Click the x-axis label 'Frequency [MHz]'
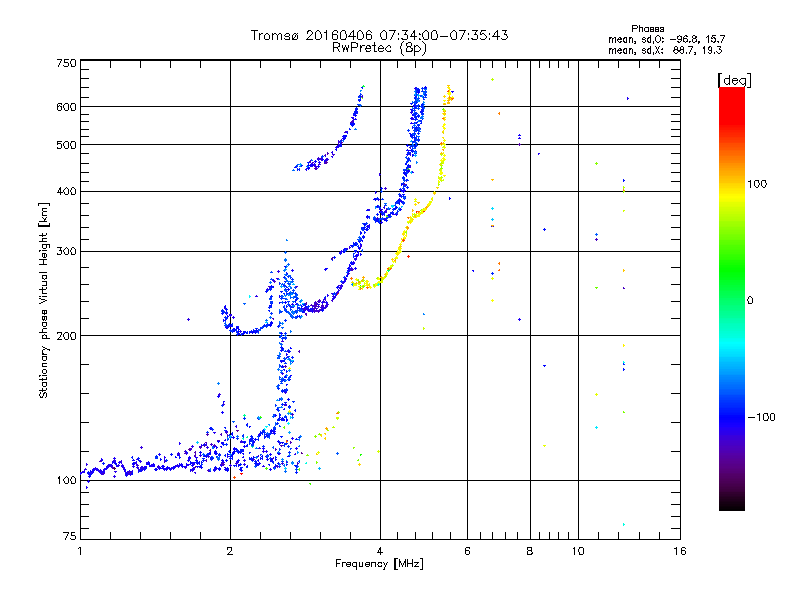800x600 pixels. click(x=379, y=564)
